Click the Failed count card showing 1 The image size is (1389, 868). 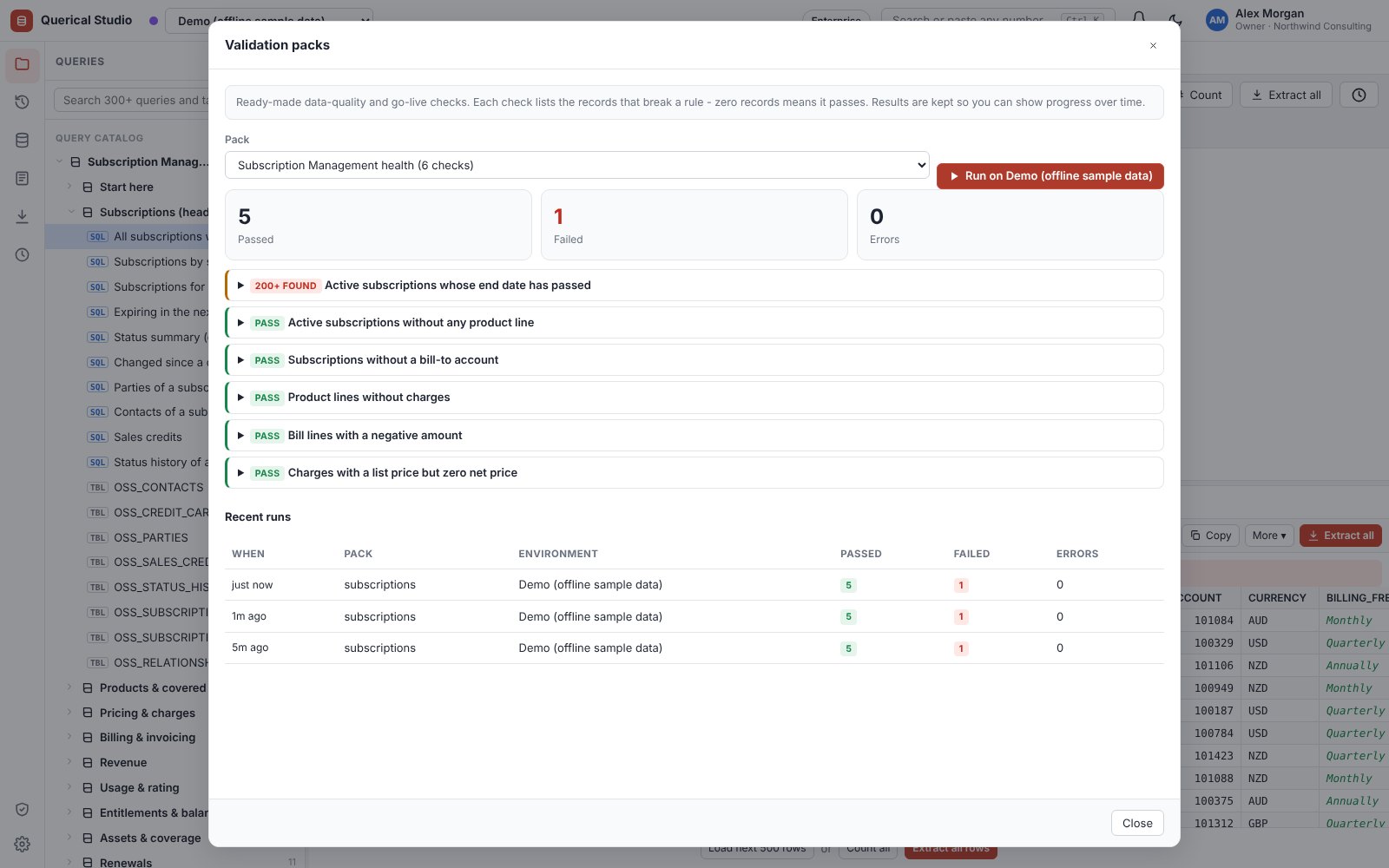pyautogui.click(x=694, y=225)
